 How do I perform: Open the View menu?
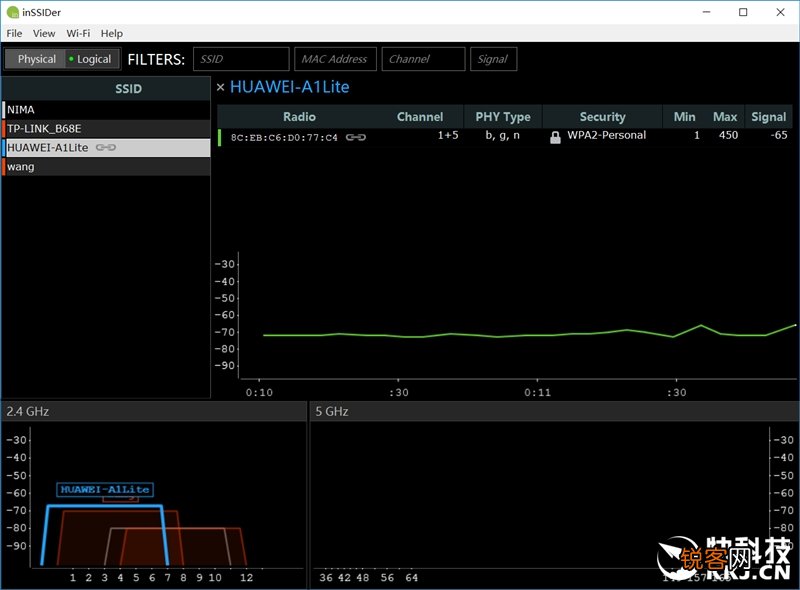pos(44,33)
